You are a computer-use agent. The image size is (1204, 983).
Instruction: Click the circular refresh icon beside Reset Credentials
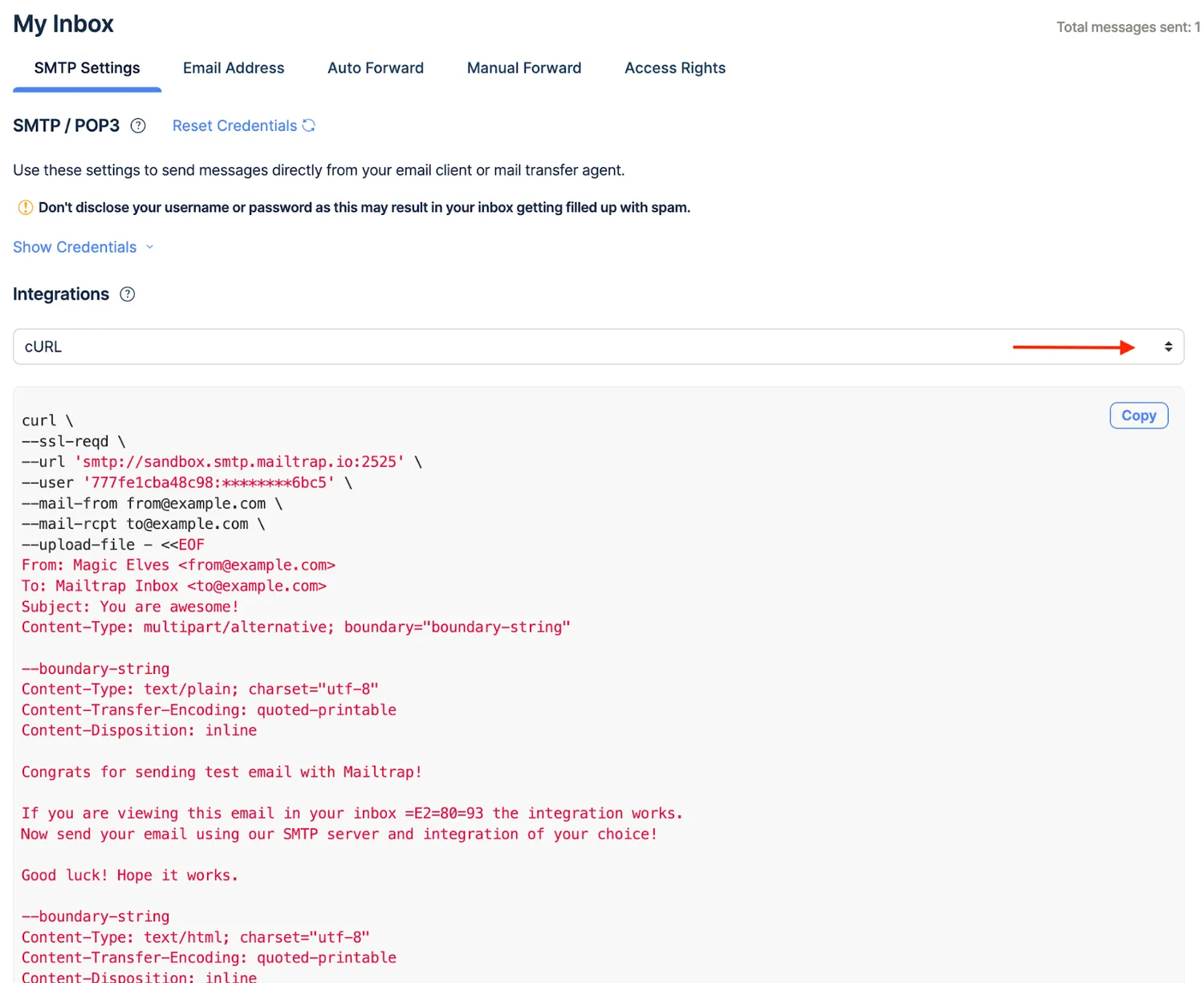click(309, 125)
